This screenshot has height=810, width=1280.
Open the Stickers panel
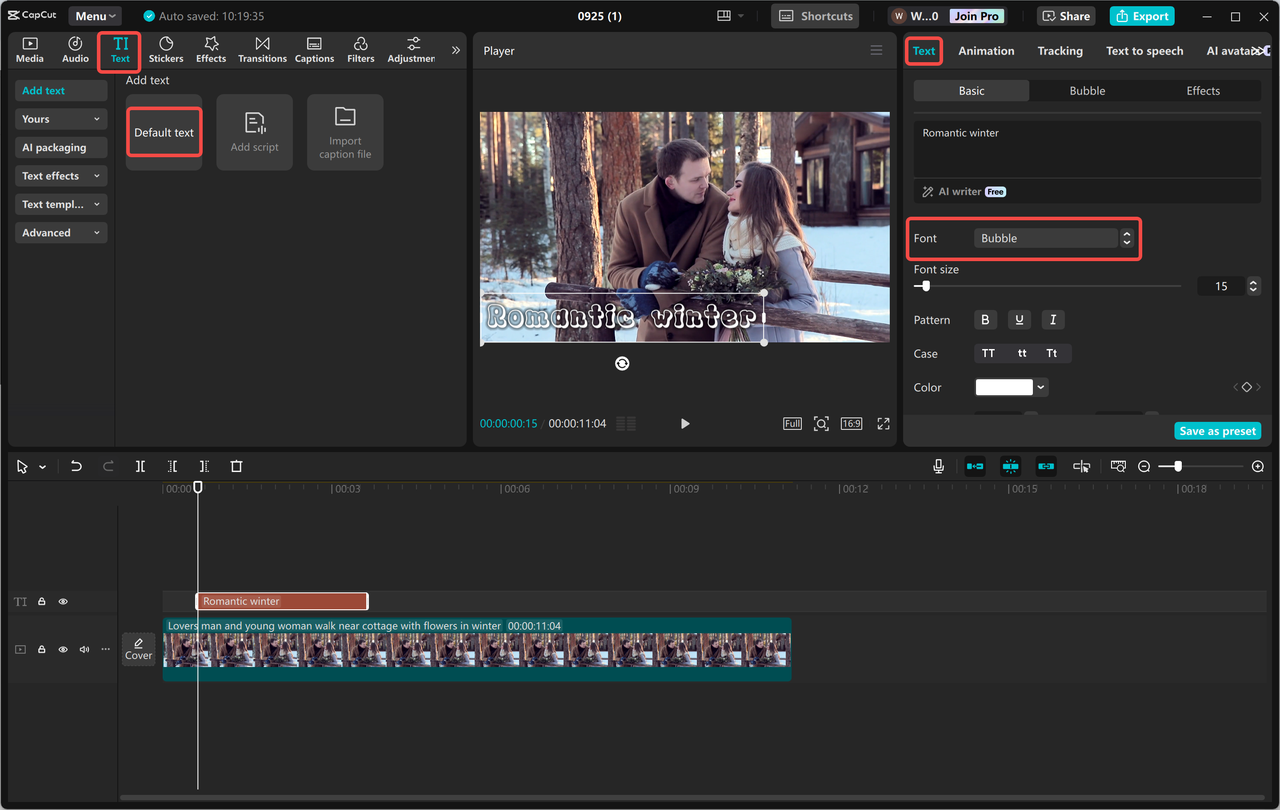tap(166, 50)
